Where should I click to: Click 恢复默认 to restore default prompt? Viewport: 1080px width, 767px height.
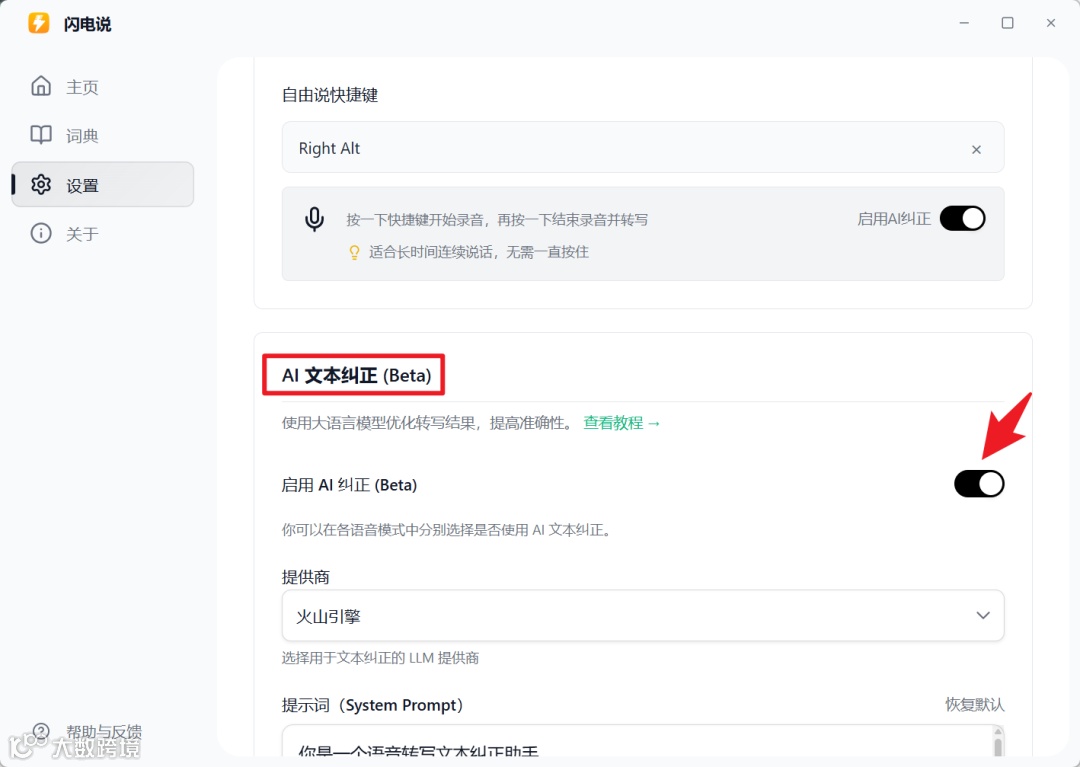coord(975,704)
